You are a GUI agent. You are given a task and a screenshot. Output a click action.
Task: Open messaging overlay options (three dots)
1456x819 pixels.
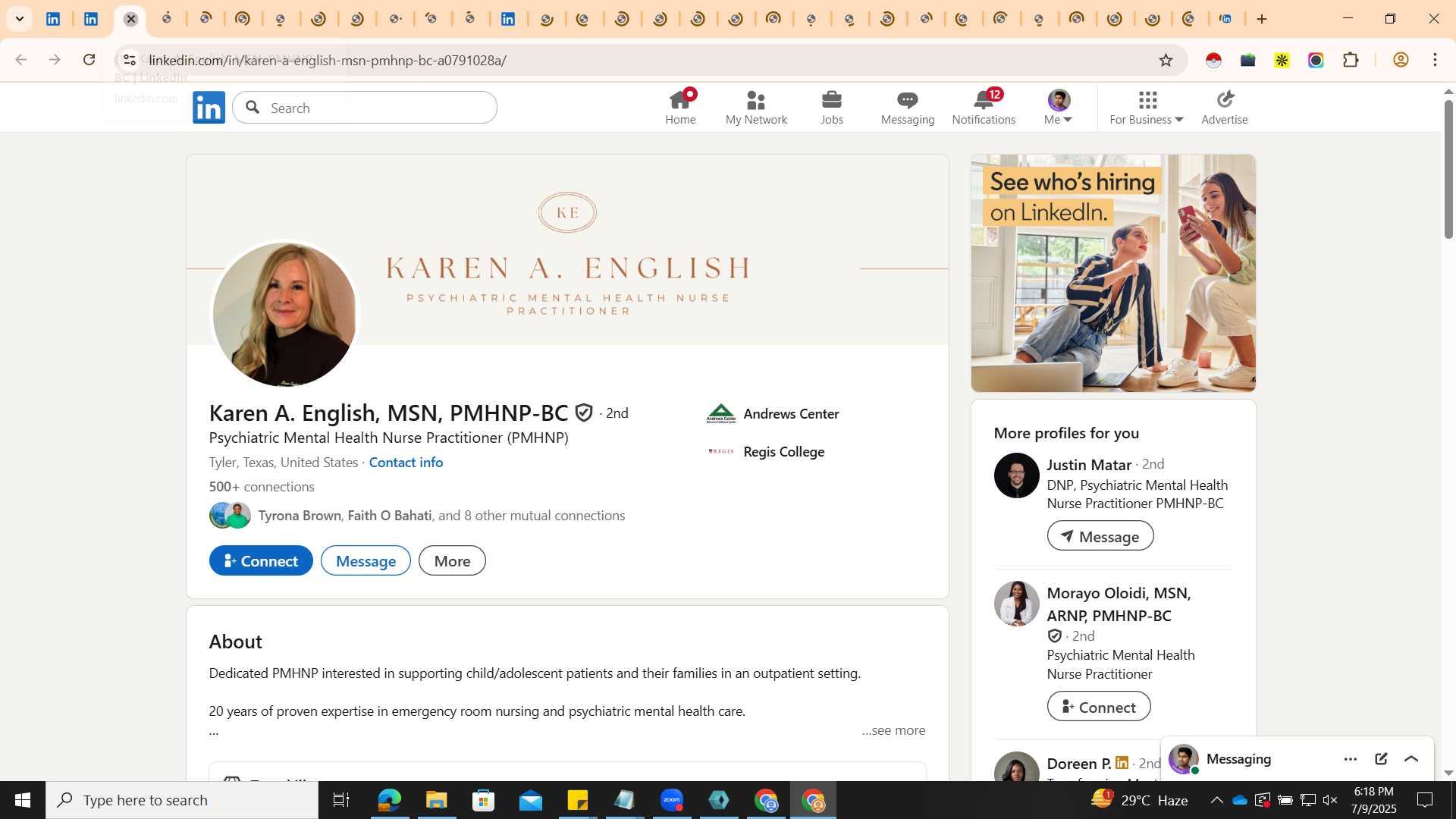pos(1351,759)
